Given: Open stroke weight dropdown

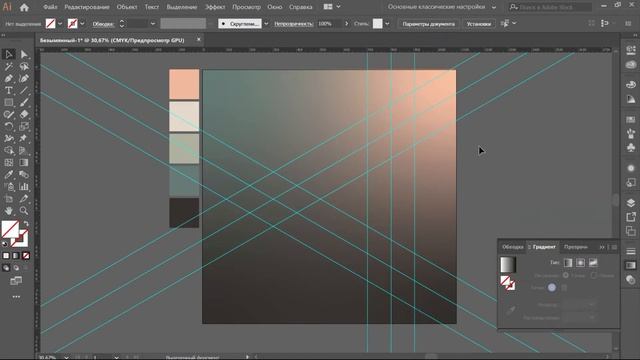Looking at the screenshot, I should 153,24.
